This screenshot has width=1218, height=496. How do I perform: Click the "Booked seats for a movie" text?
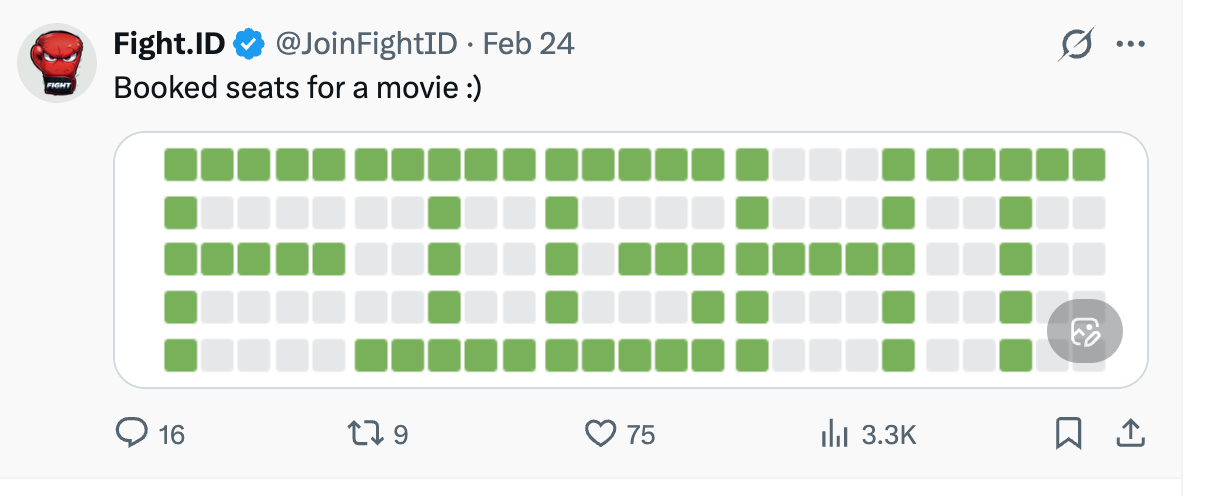[298, 88]
